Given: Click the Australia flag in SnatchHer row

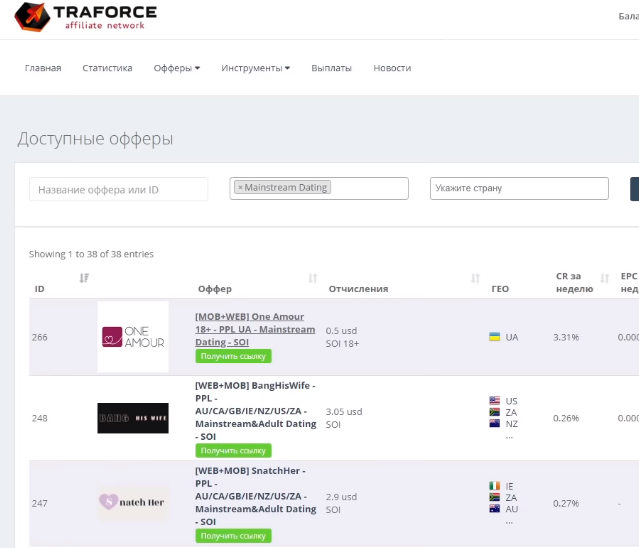Looking at the screenshot, I should [494, 508].
